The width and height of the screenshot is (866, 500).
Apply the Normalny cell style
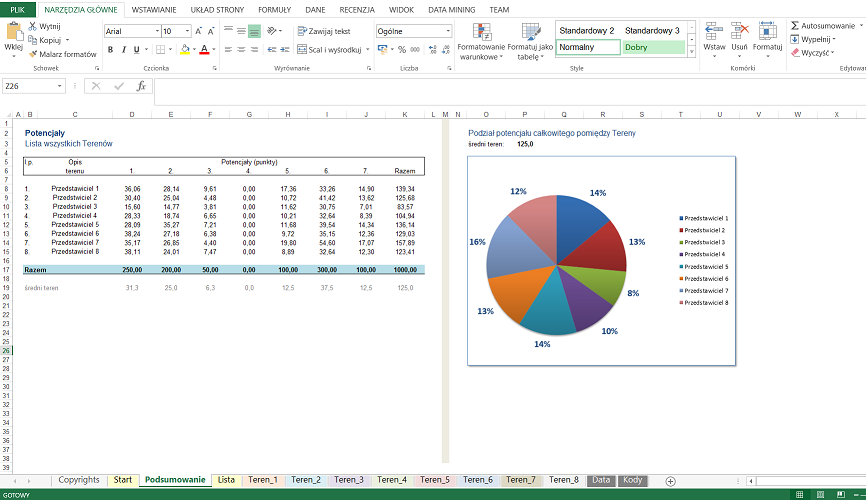(588, 48)
